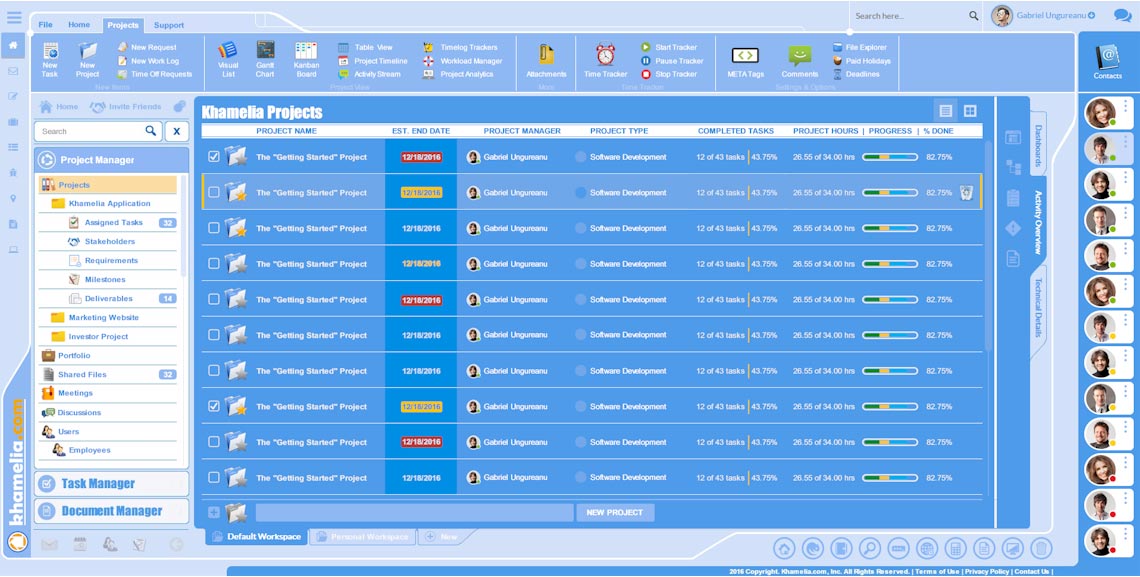
Task: Click the orange Khamelia logo icon
Action: [17, 542]
